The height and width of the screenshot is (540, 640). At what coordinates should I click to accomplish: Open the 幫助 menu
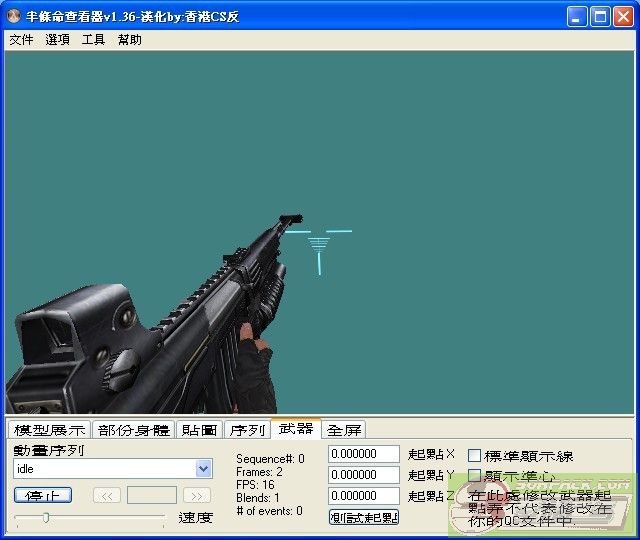click(129, 40)
